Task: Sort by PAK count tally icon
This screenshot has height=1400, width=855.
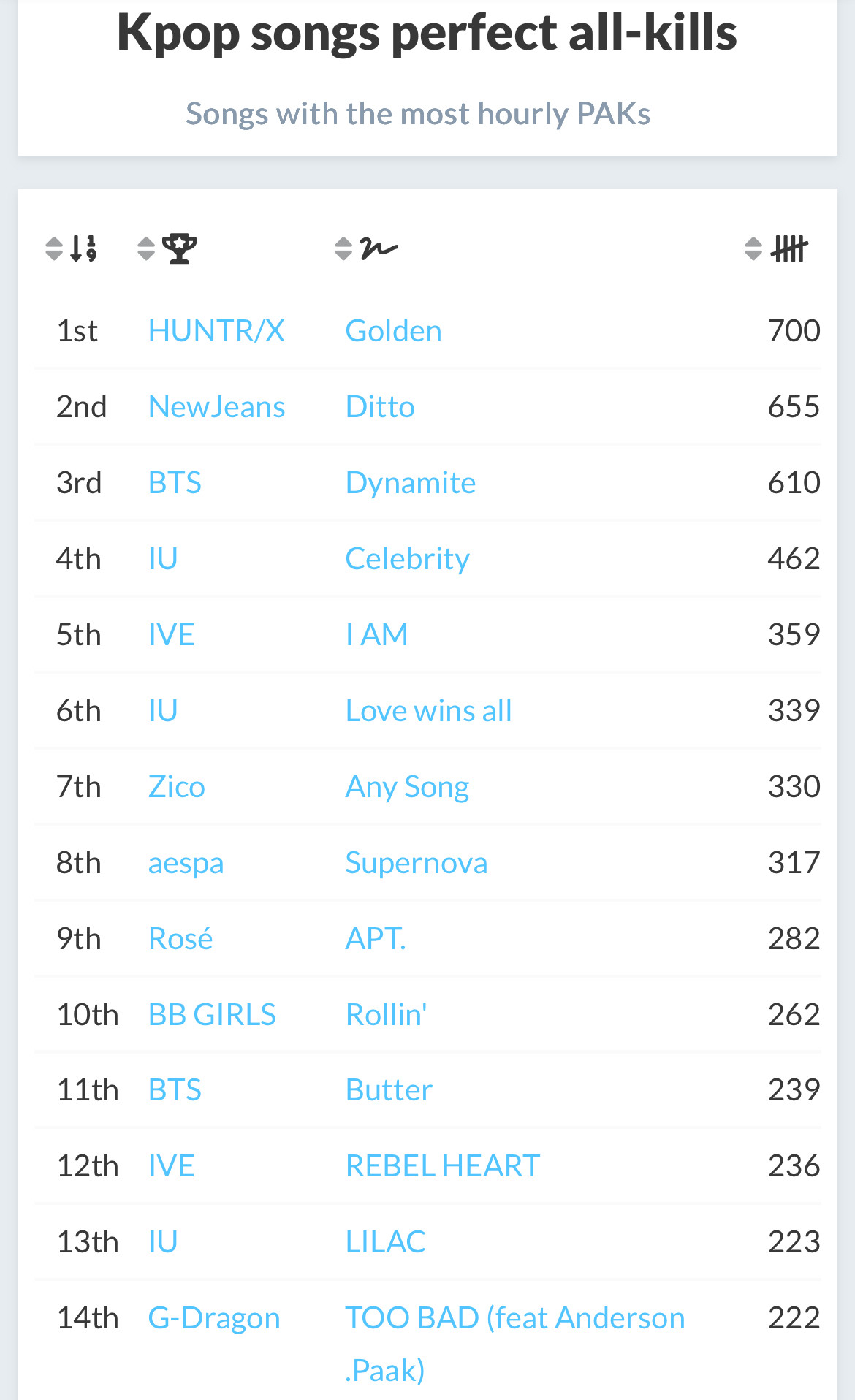Action: [777, 248]
